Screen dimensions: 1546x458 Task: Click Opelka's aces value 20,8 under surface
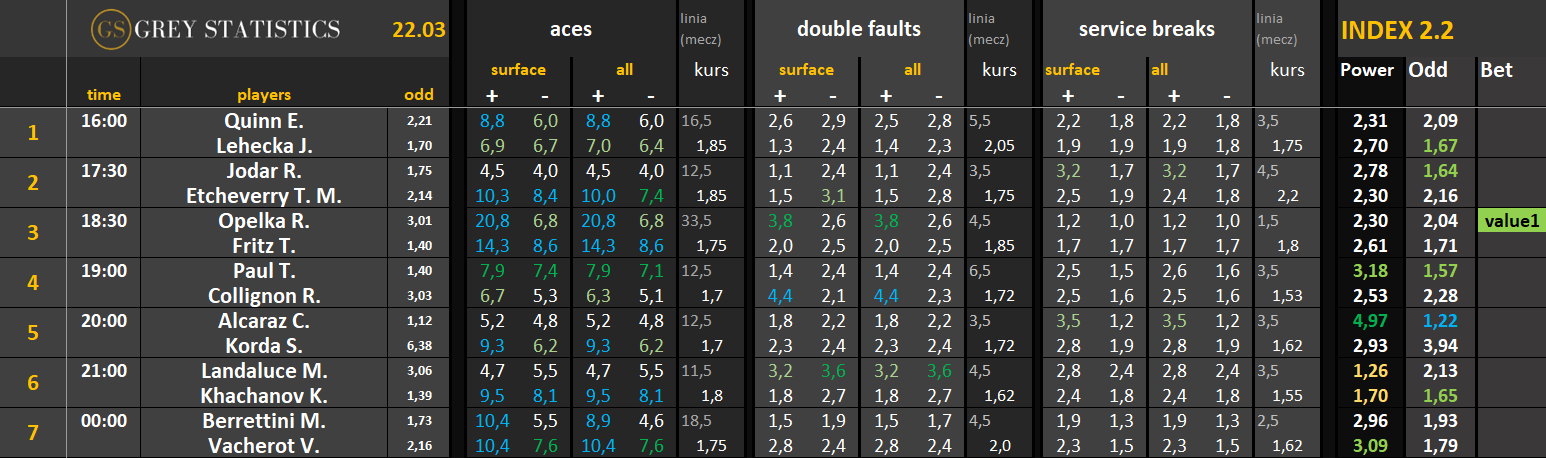(x=492, y=221)
